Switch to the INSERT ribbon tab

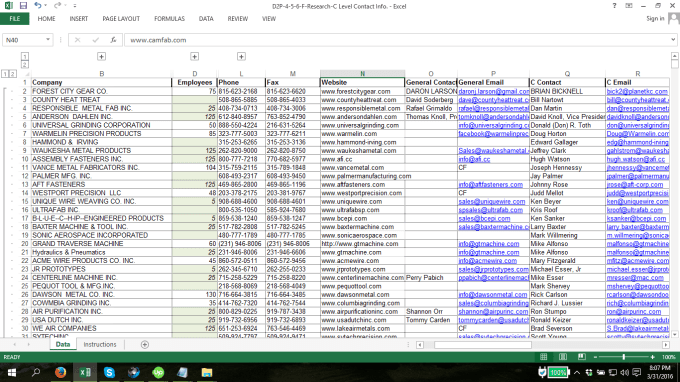pyautogui.click(x=78, y=19)
